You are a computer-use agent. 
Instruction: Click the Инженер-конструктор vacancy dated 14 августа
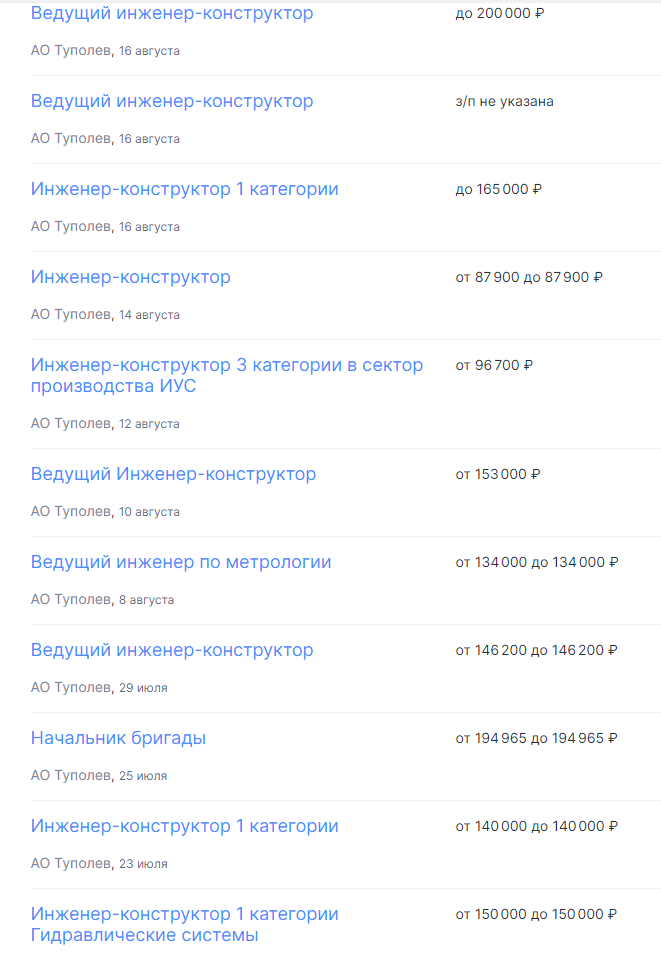(x=130, y=277)
